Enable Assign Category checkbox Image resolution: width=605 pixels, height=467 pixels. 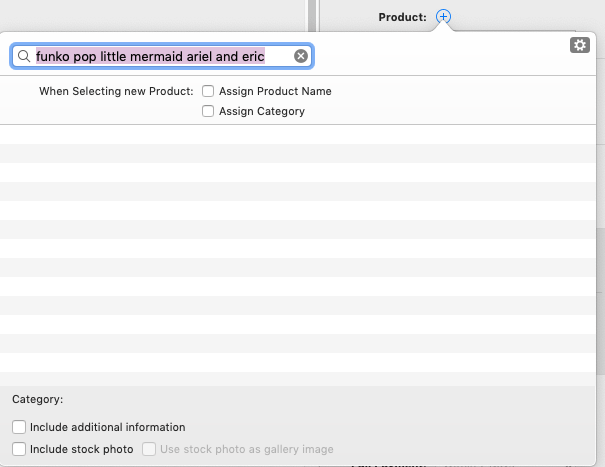(x=208, y=111)
